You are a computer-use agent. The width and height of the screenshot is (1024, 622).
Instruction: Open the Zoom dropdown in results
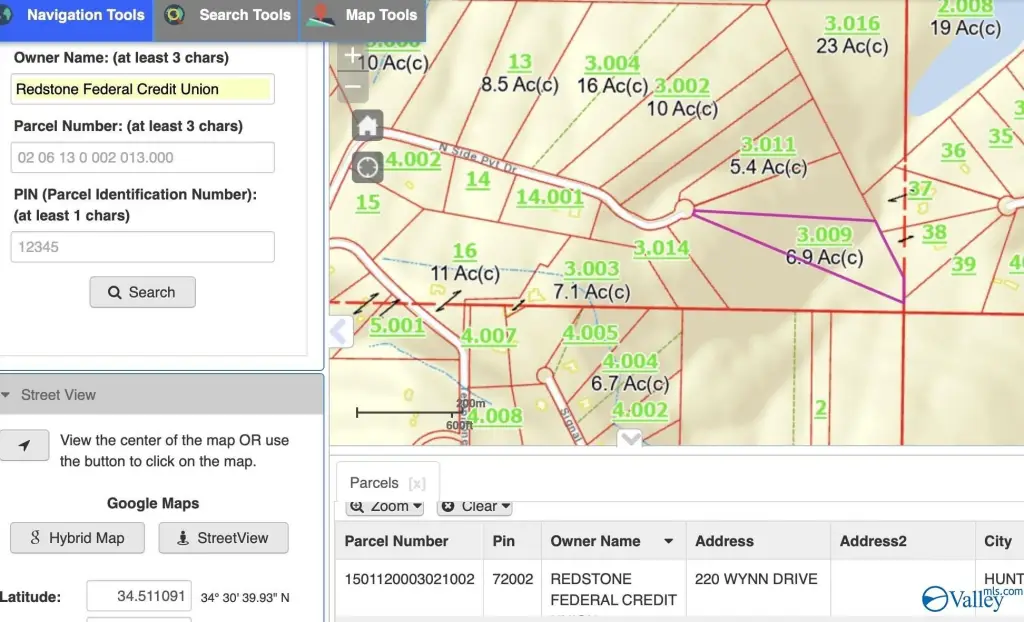pyautogui.click(x=385, y=506)
